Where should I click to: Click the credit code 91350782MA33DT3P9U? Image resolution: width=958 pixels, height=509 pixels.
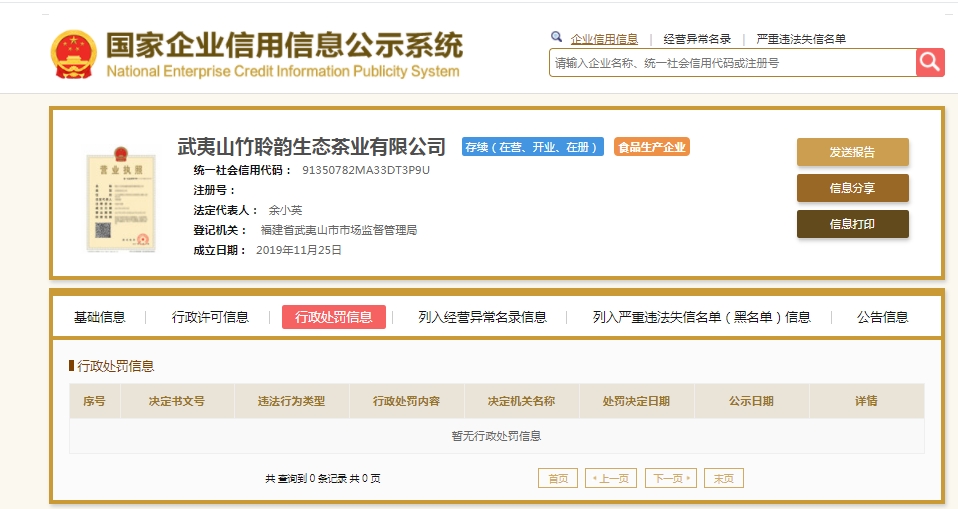click(366, 170)
